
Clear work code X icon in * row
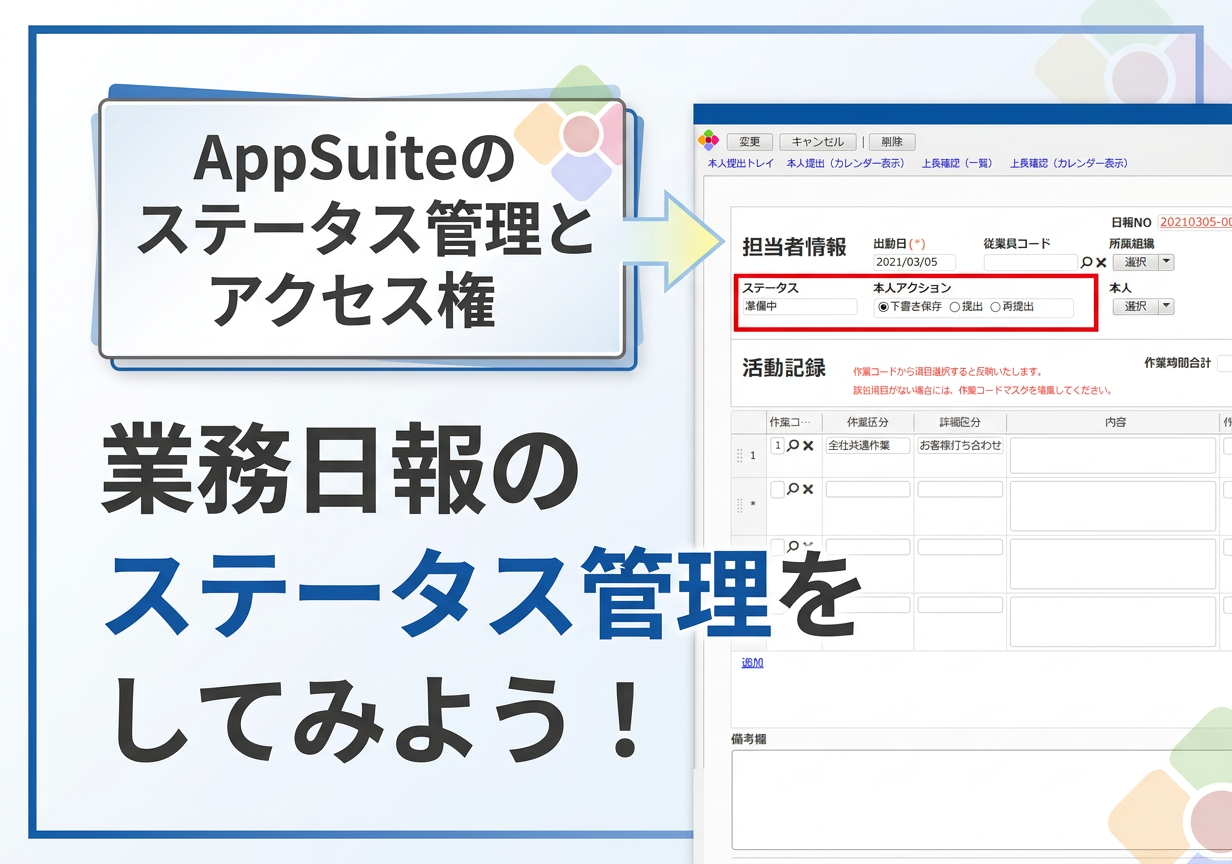pyautogui.click(x=808, y=489)
